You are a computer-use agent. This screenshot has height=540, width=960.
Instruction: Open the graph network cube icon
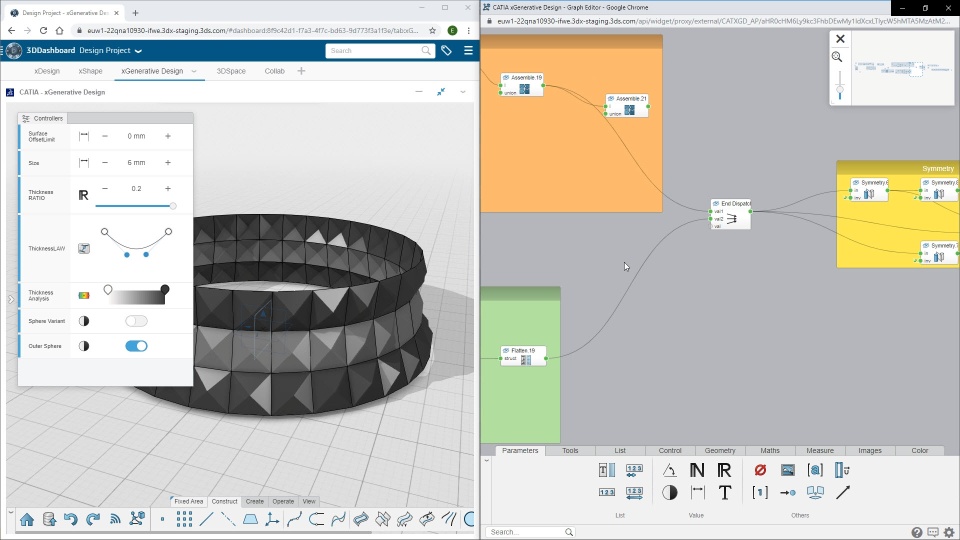[x=137, y=519]
